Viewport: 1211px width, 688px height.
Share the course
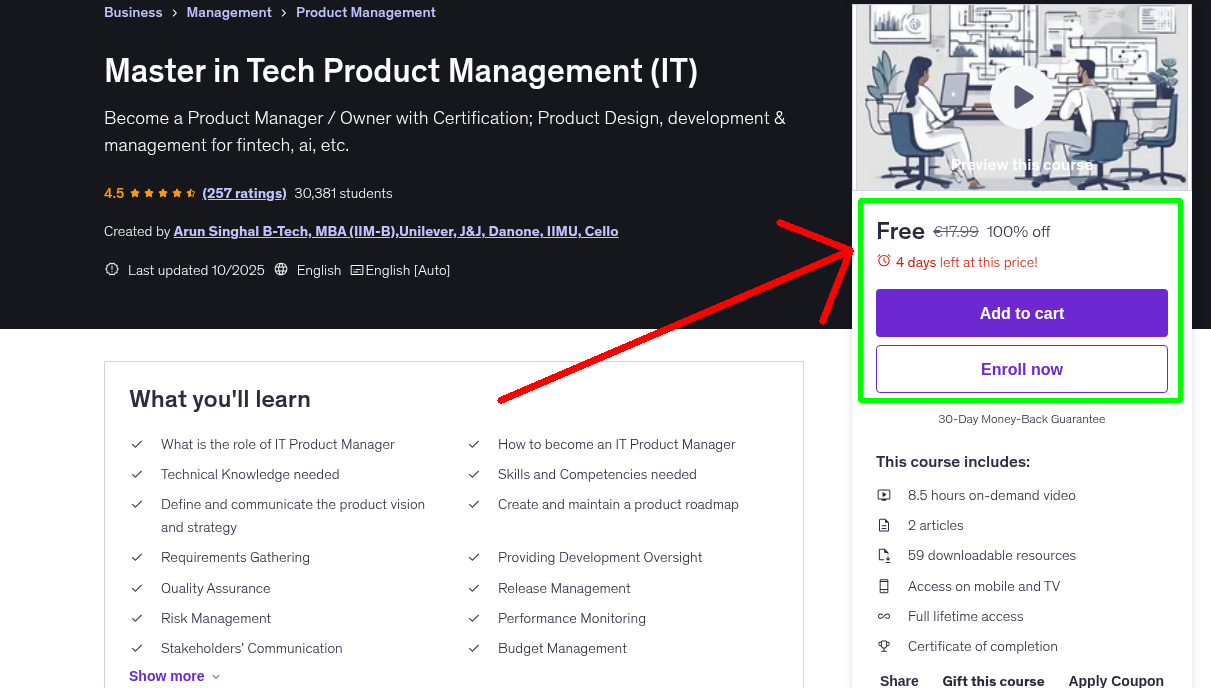coord(898,680)
